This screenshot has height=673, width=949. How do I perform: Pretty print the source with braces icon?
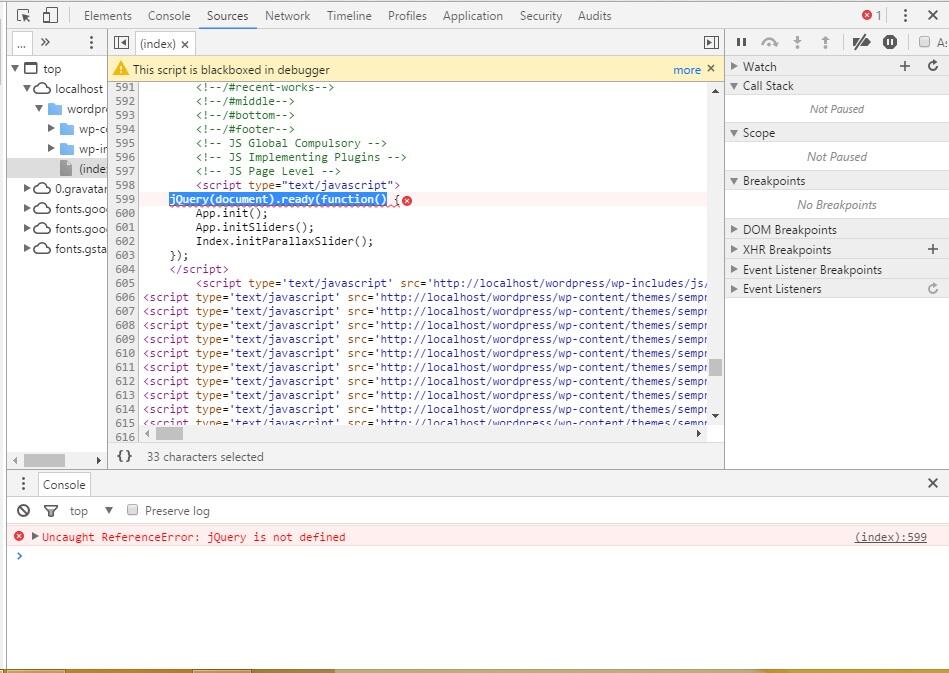[124, 456]
